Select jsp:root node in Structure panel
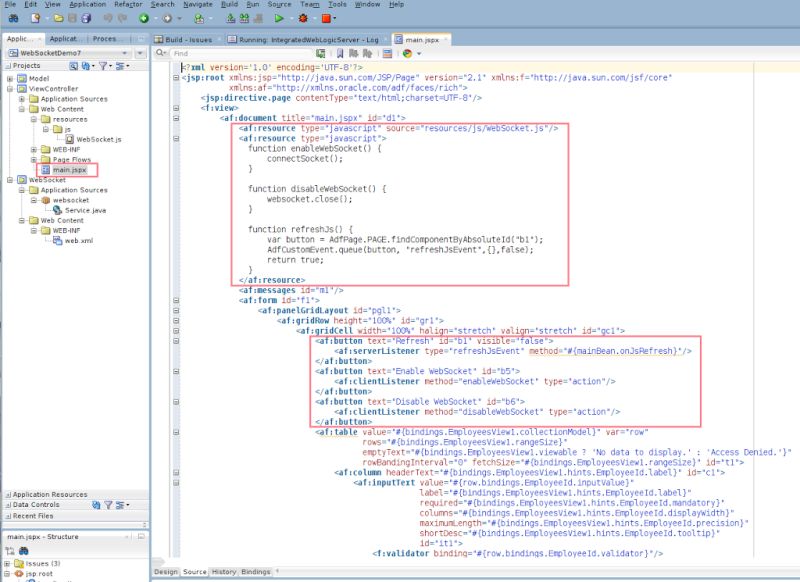Screen dimensions: 800x582 pyautogui.click(x=39, y=574)
